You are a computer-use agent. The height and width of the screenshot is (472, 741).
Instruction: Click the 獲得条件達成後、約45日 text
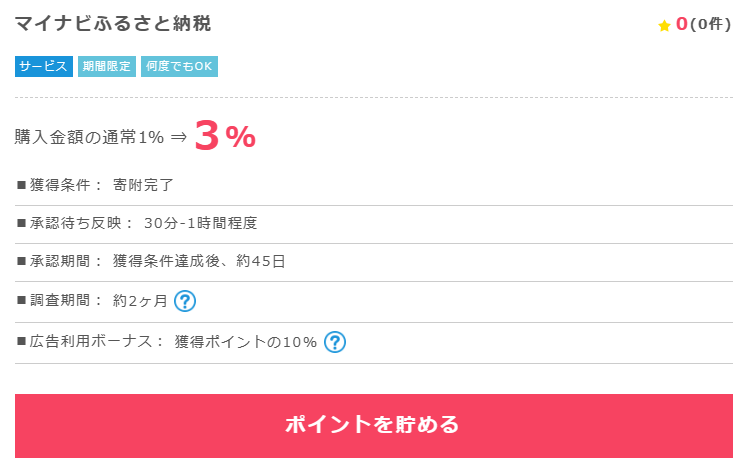[x=199, y=261]
